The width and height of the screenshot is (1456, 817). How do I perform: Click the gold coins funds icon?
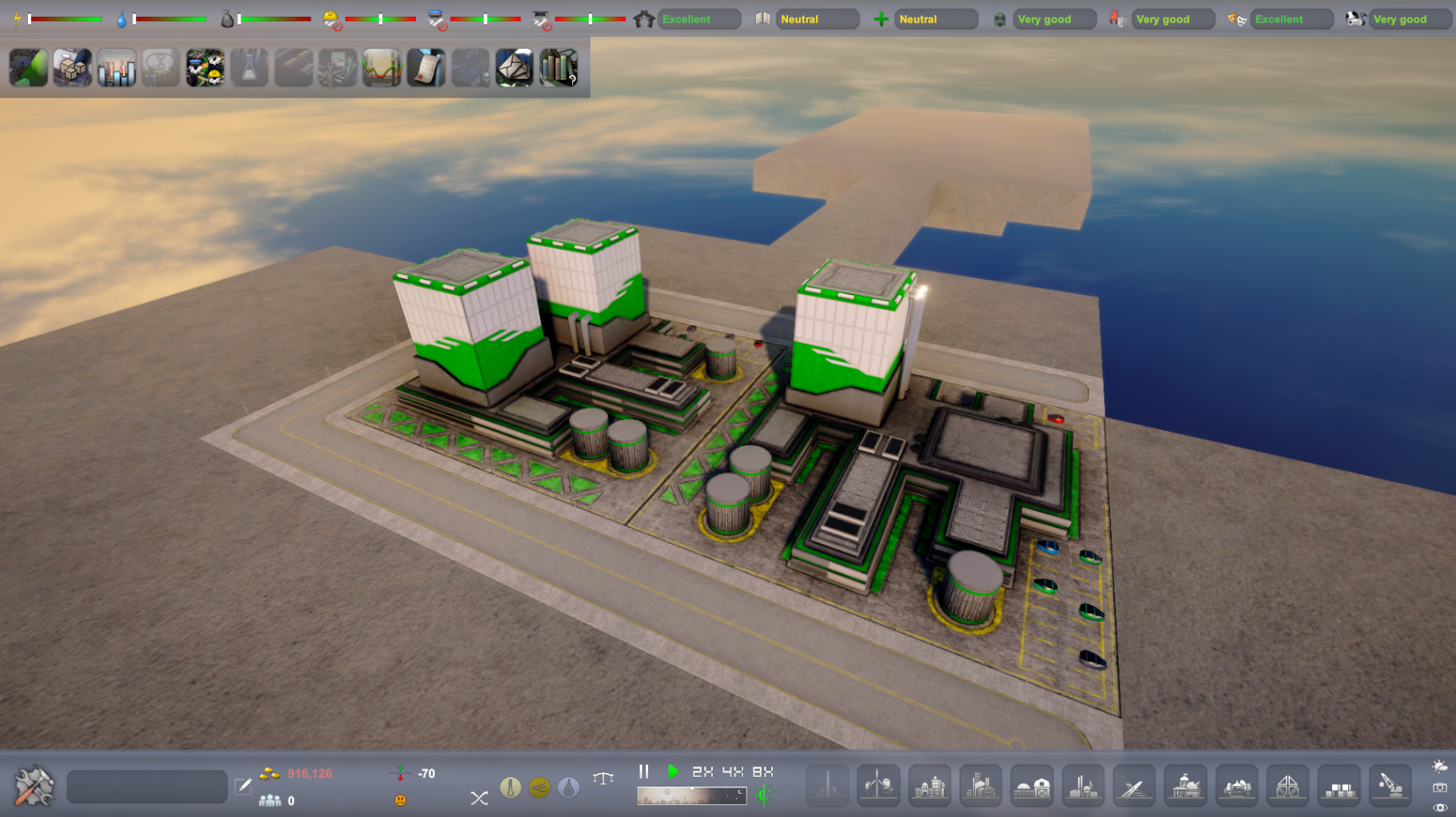[270, 773]
